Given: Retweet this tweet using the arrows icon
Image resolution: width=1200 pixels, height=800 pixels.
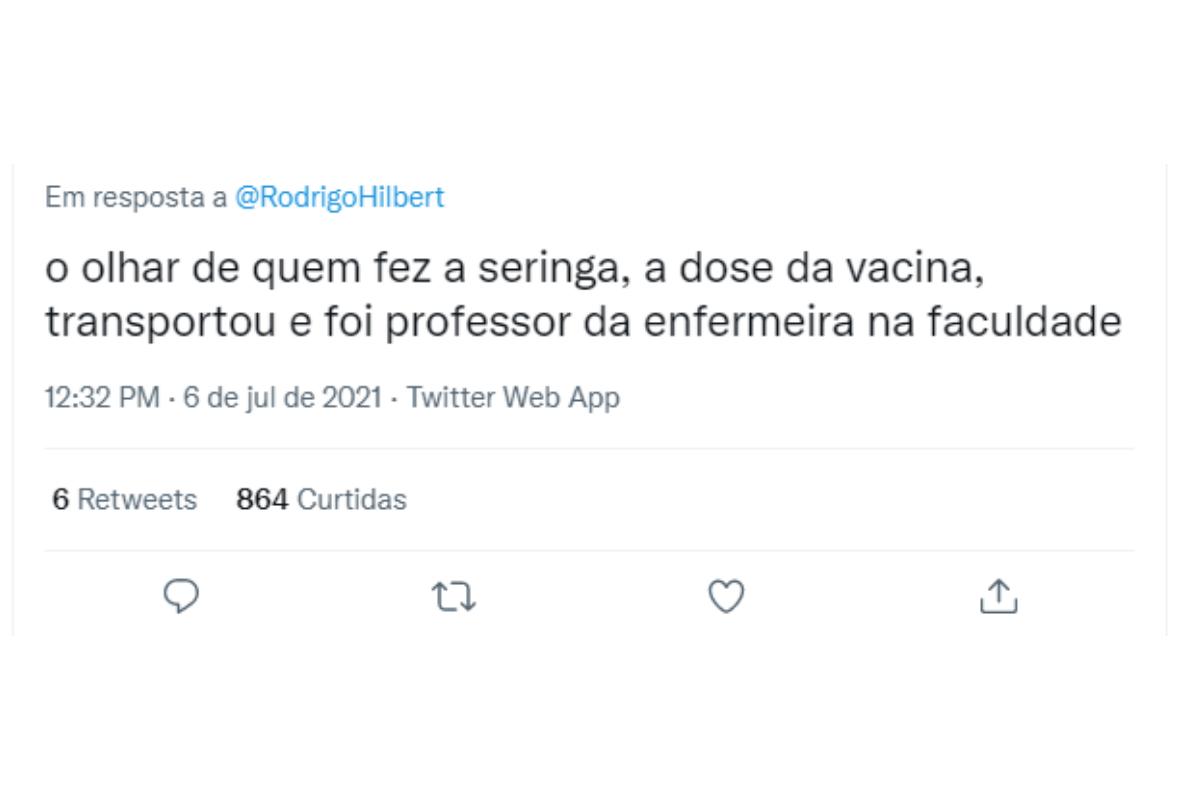Looking at the screenshot, I should (453, 597).
